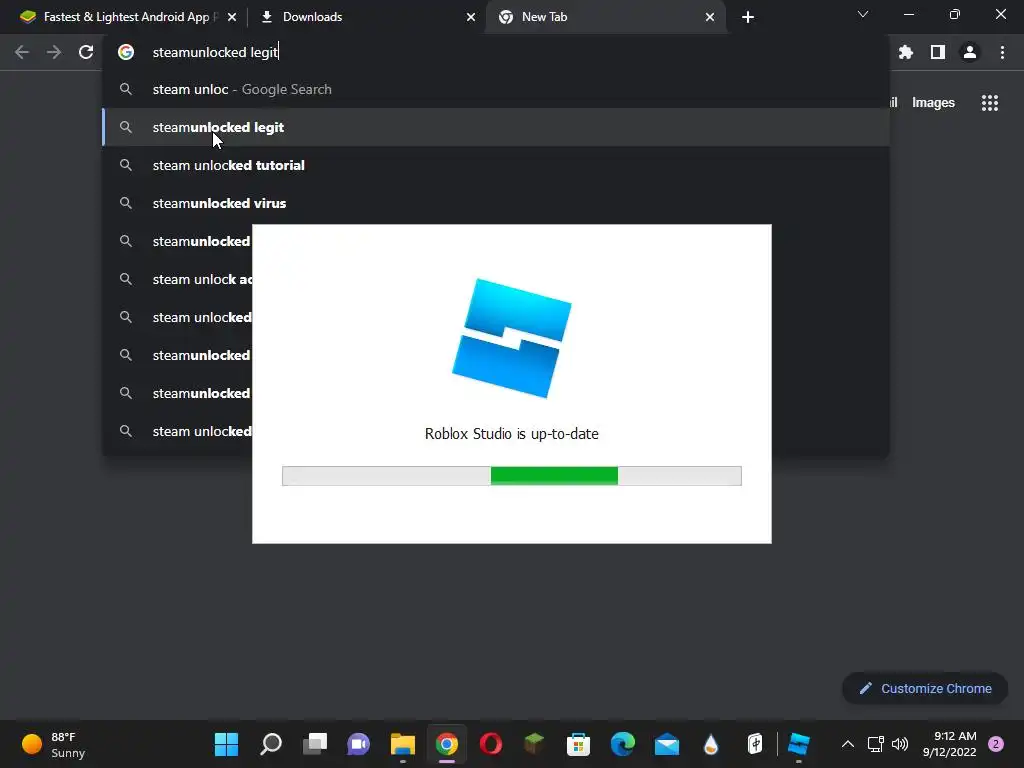Choose the 'steam unlock ac' suggestion
1024x768 pixels.
tap(178, 280)
